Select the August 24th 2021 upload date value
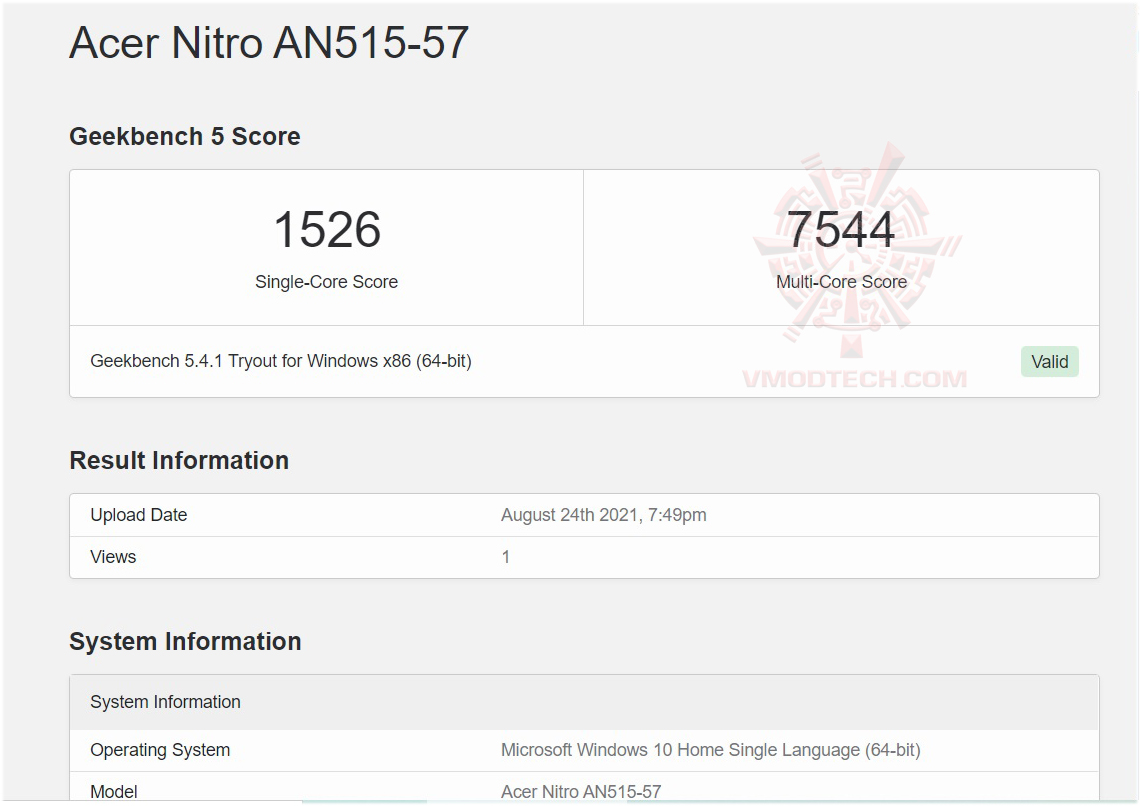Image resolution: width=1140 pixels, height=806 pixels. coord(603,515)
